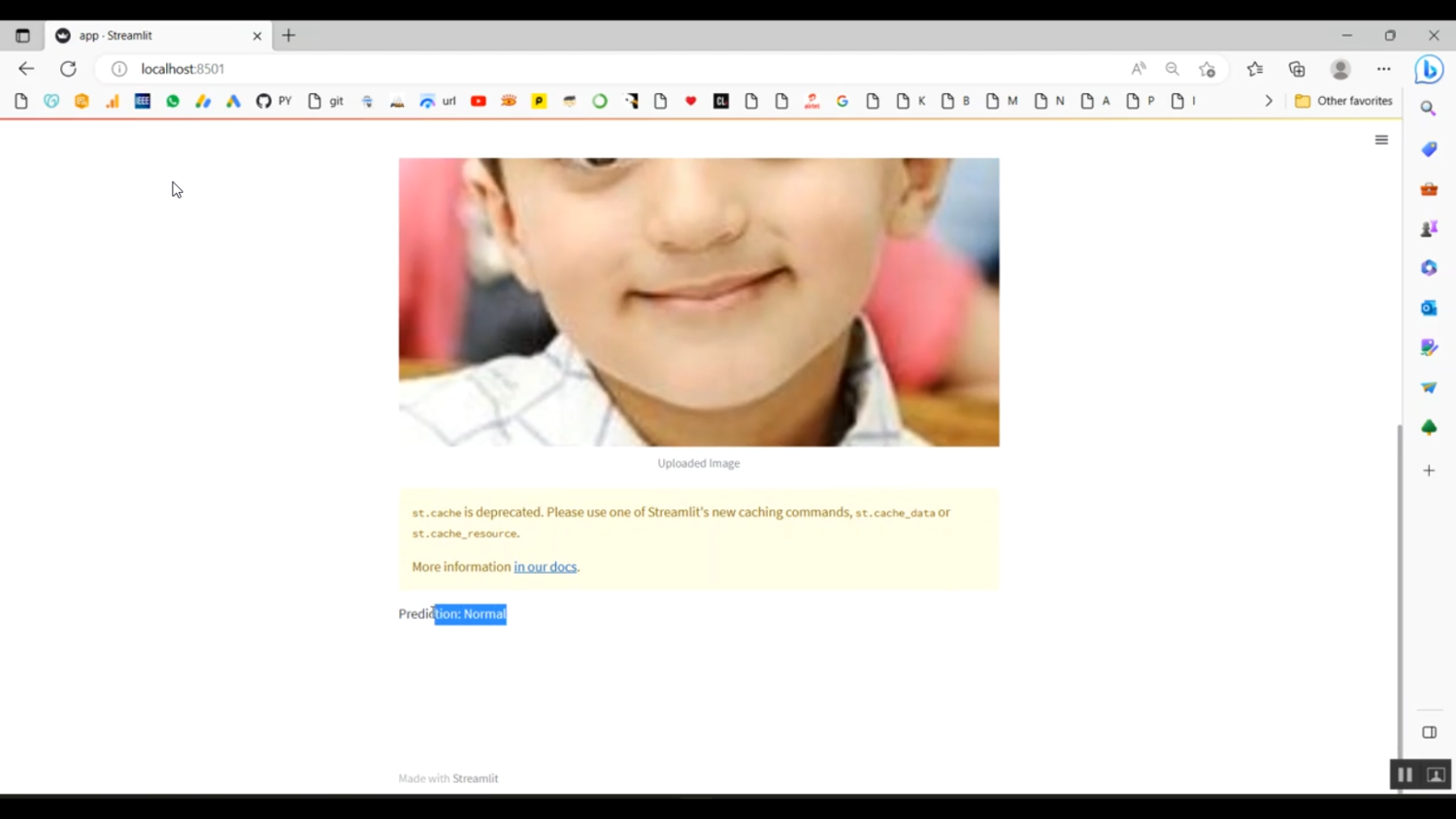The height and width of the screenshot is (819, 1456).
Task: Open the Outlook icon in the Edge sidebar
Action: (1428, 308)
